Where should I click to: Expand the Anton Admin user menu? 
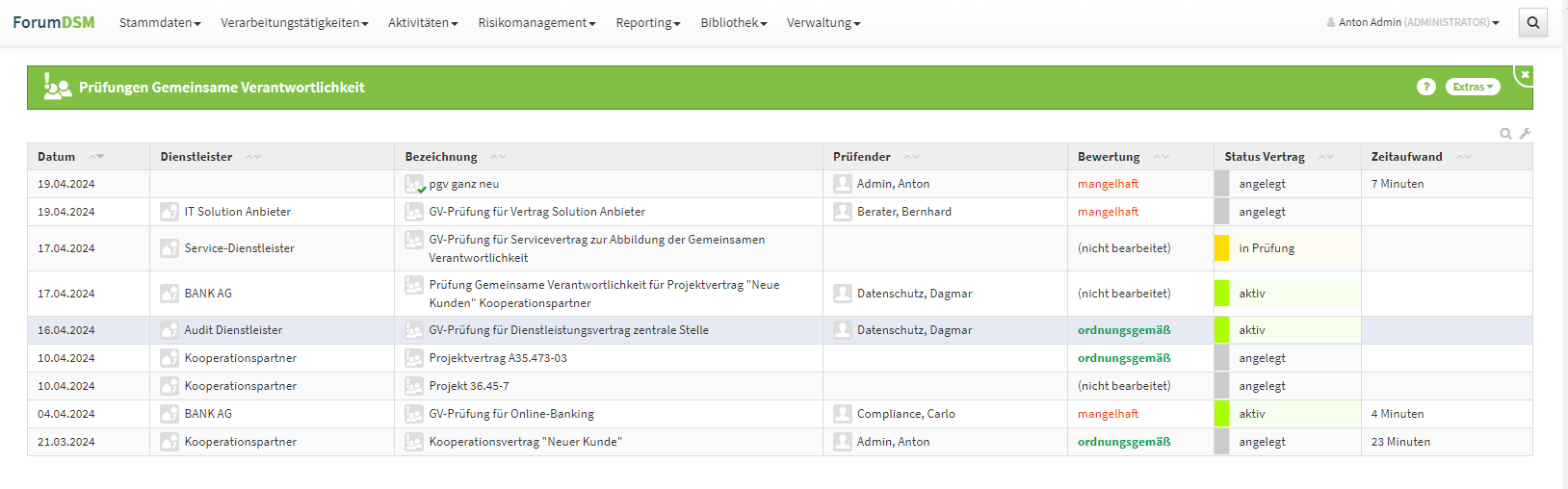tap(1413, 22)
